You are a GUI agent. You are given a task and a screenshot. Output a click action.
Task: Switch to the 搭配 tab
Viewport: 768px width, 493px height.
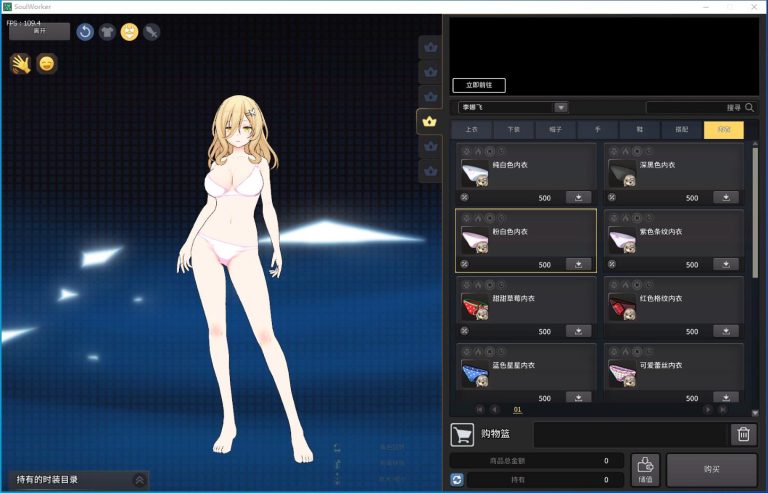pos(682,130)
